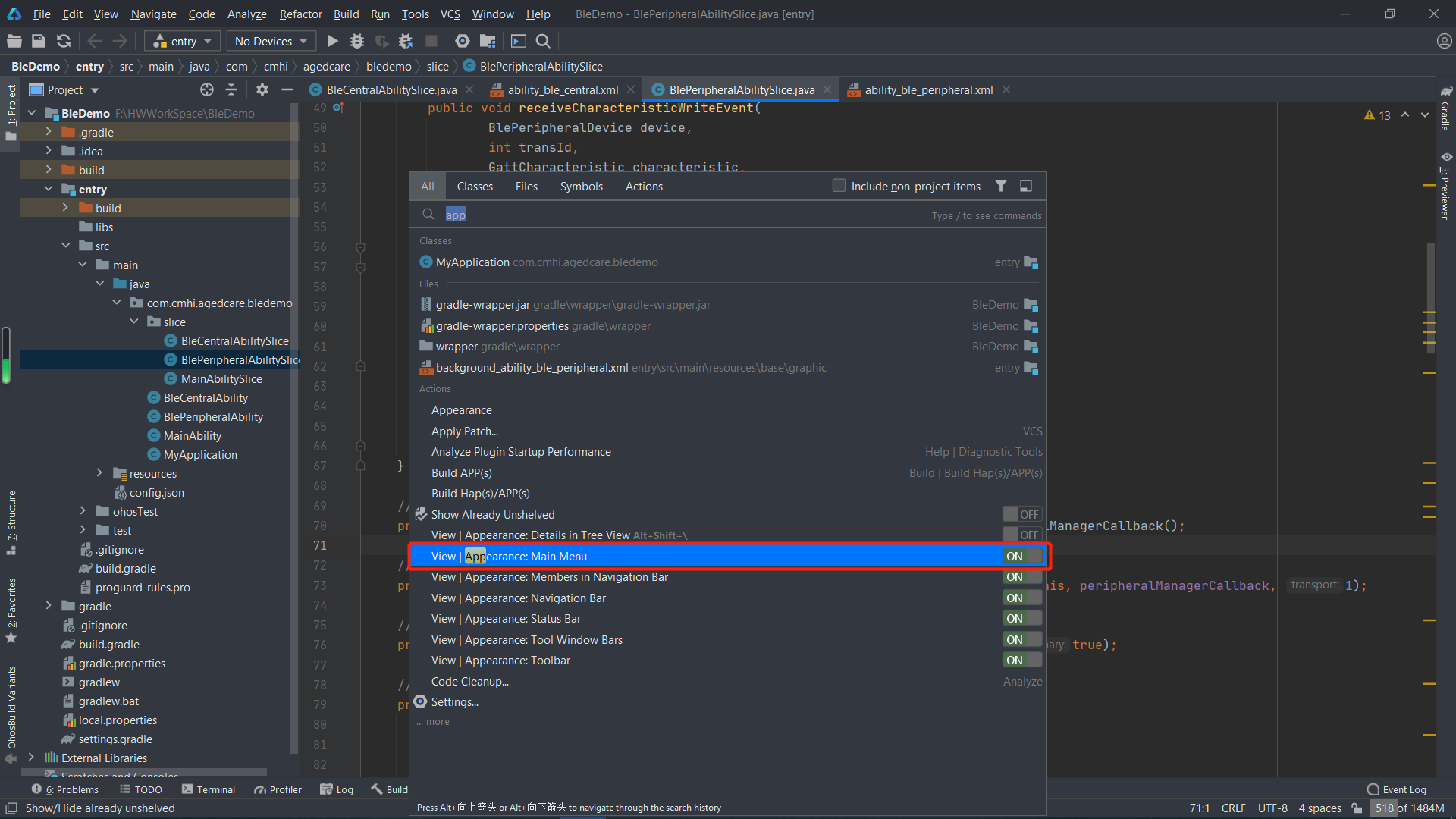Switch to ability_ble_central.xml editor tab

click(x=563, y=89)
